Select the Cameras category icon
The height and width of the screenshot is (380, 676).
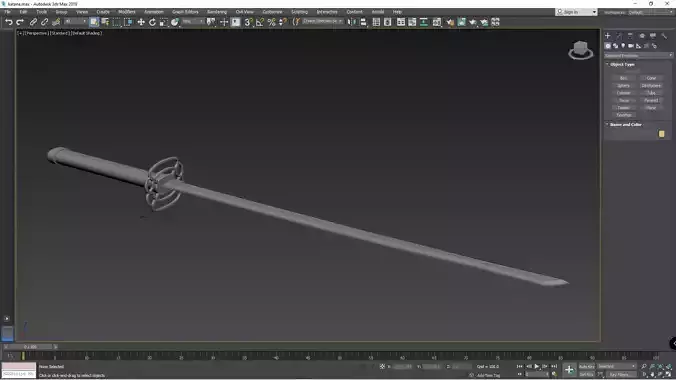(631, 46)
